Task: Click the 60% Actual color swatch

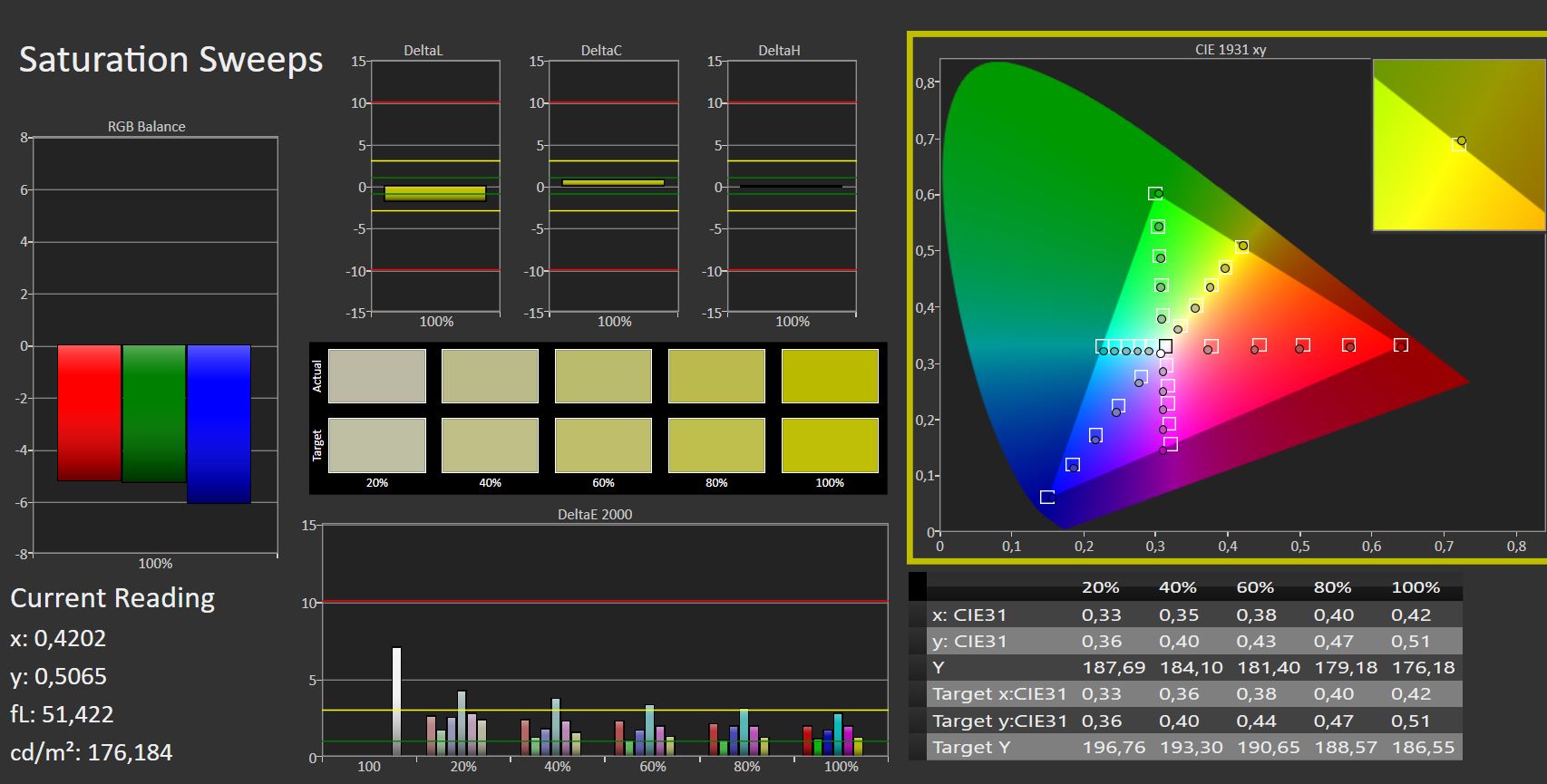Action: tap(603, 376)
